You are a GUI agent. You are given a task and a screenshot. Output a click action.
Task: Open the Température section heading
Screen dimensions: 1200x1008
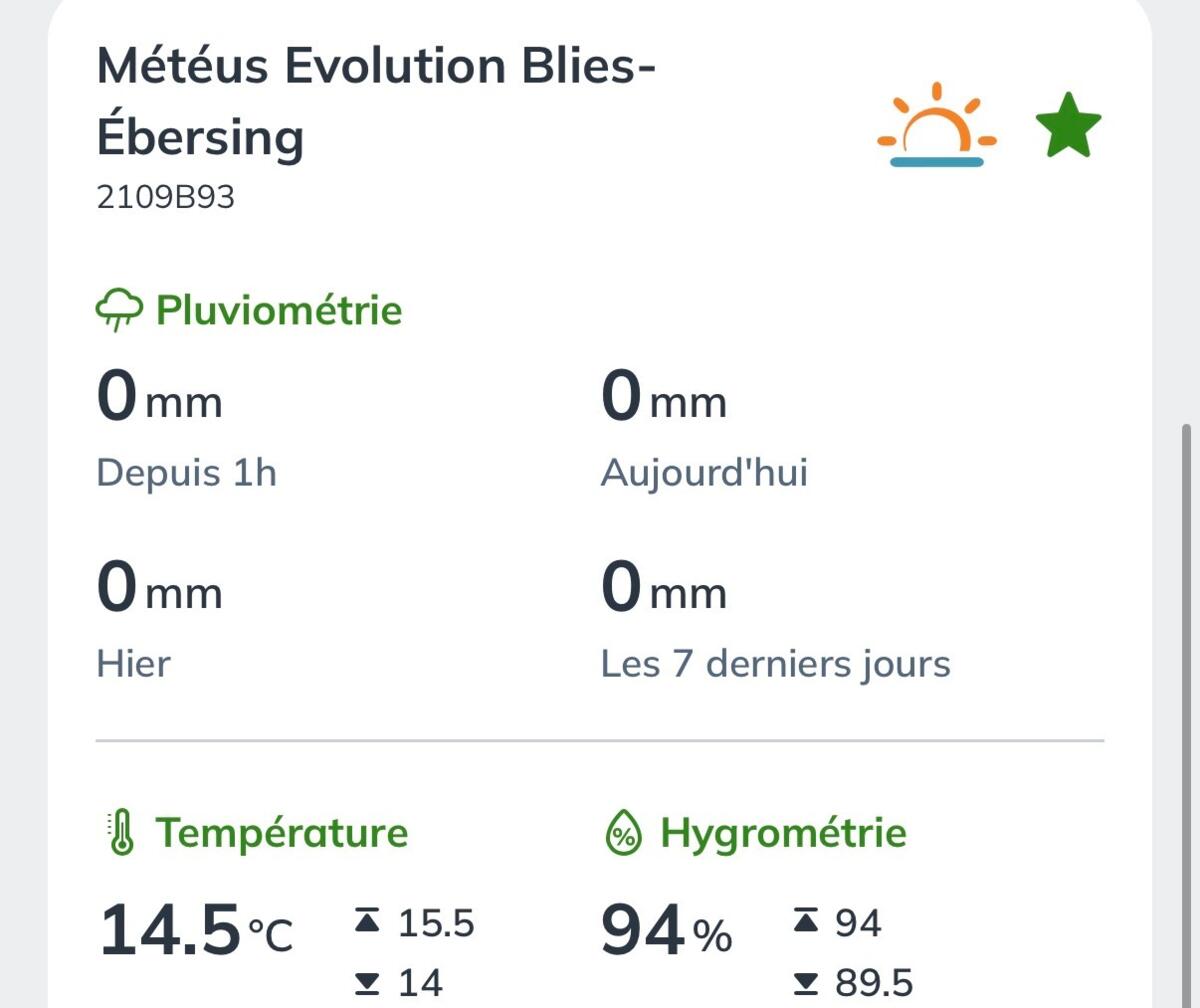point(282,833)
